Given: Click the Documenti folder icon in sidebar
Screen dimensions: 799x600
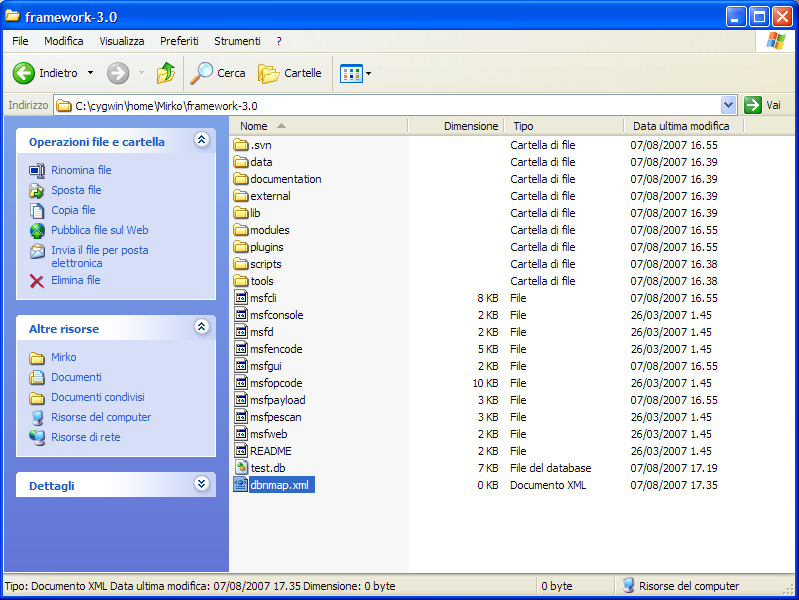Looking at the screenshot, I should tap(37, 377).
